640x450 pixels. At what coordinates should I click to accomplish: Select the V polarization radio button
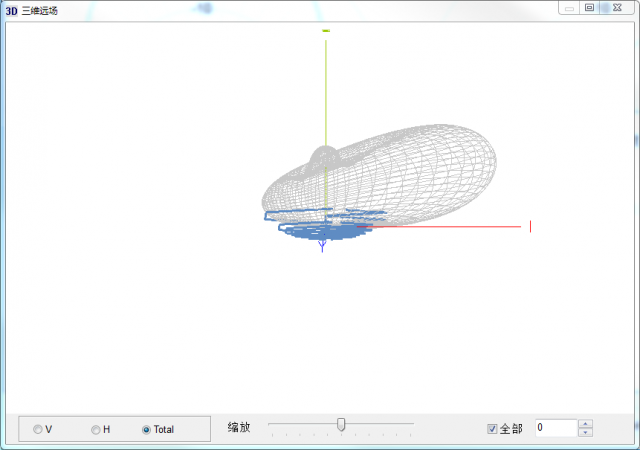(38, 430)
